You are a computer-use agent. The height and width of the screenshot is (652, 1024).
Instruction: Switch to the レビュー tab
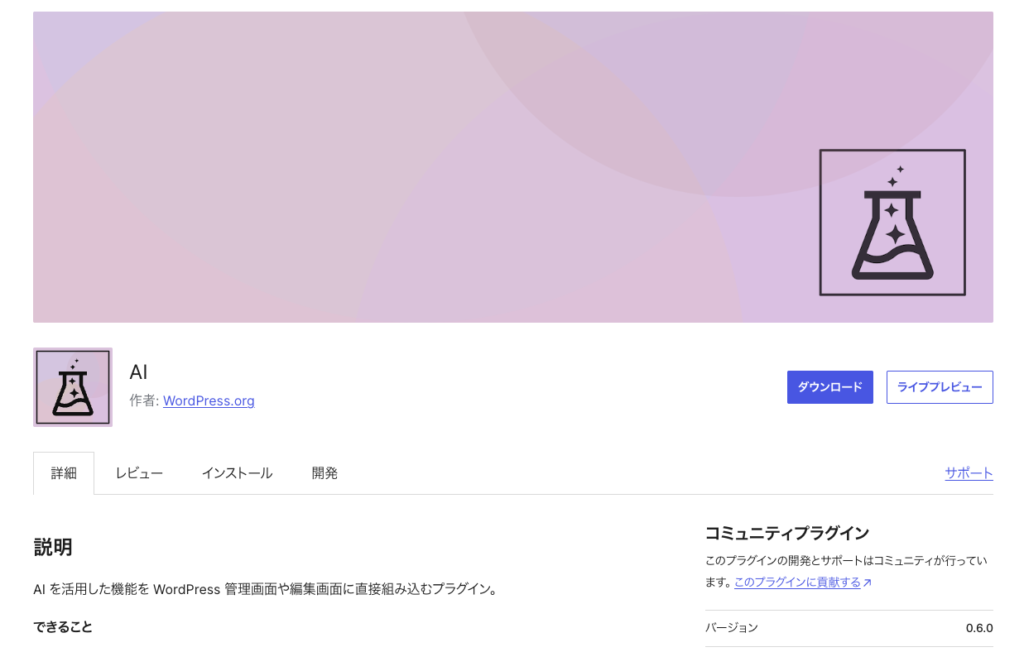coord(138,473)
